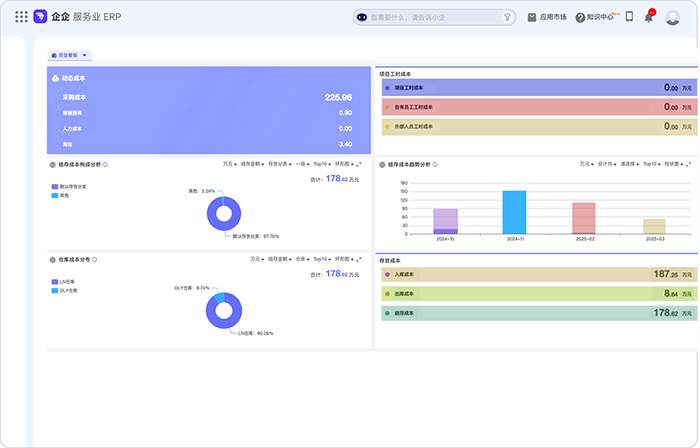Click the robot assistant icon in search bar
The image size is (700, 448).
click(x=362, y=17)
